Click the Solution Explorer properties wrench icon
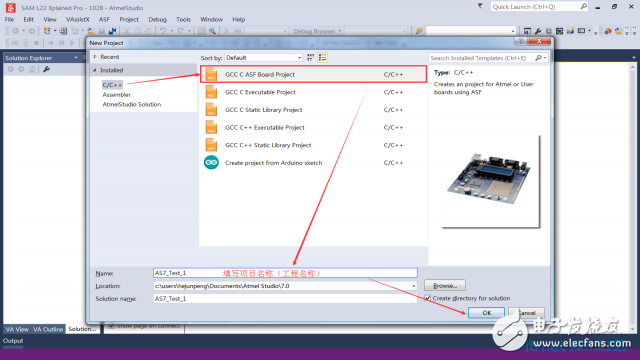 (x=47, y=69)
